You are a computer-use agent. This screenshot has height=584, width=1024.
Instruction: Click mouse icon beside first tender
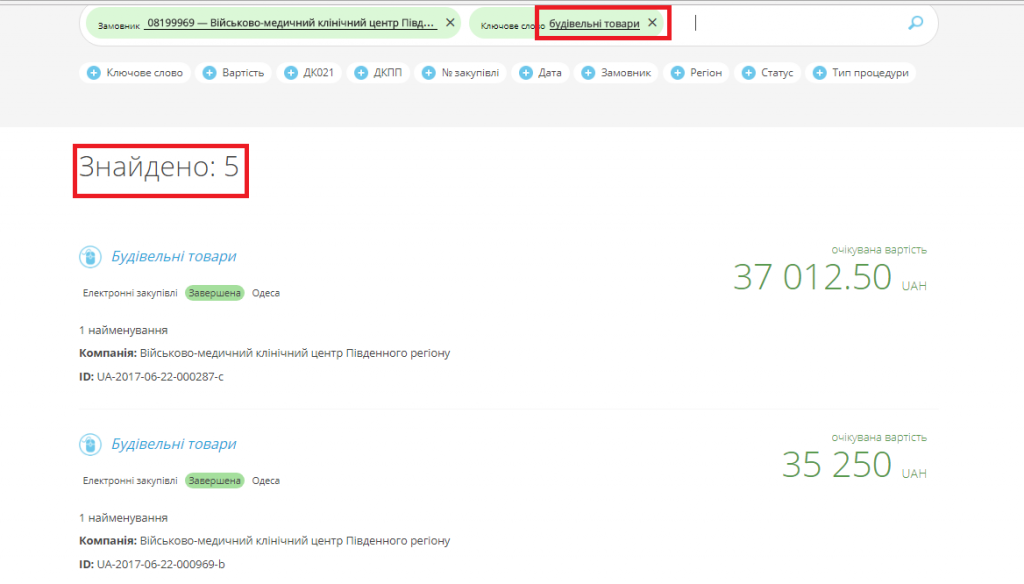(90, 257)
